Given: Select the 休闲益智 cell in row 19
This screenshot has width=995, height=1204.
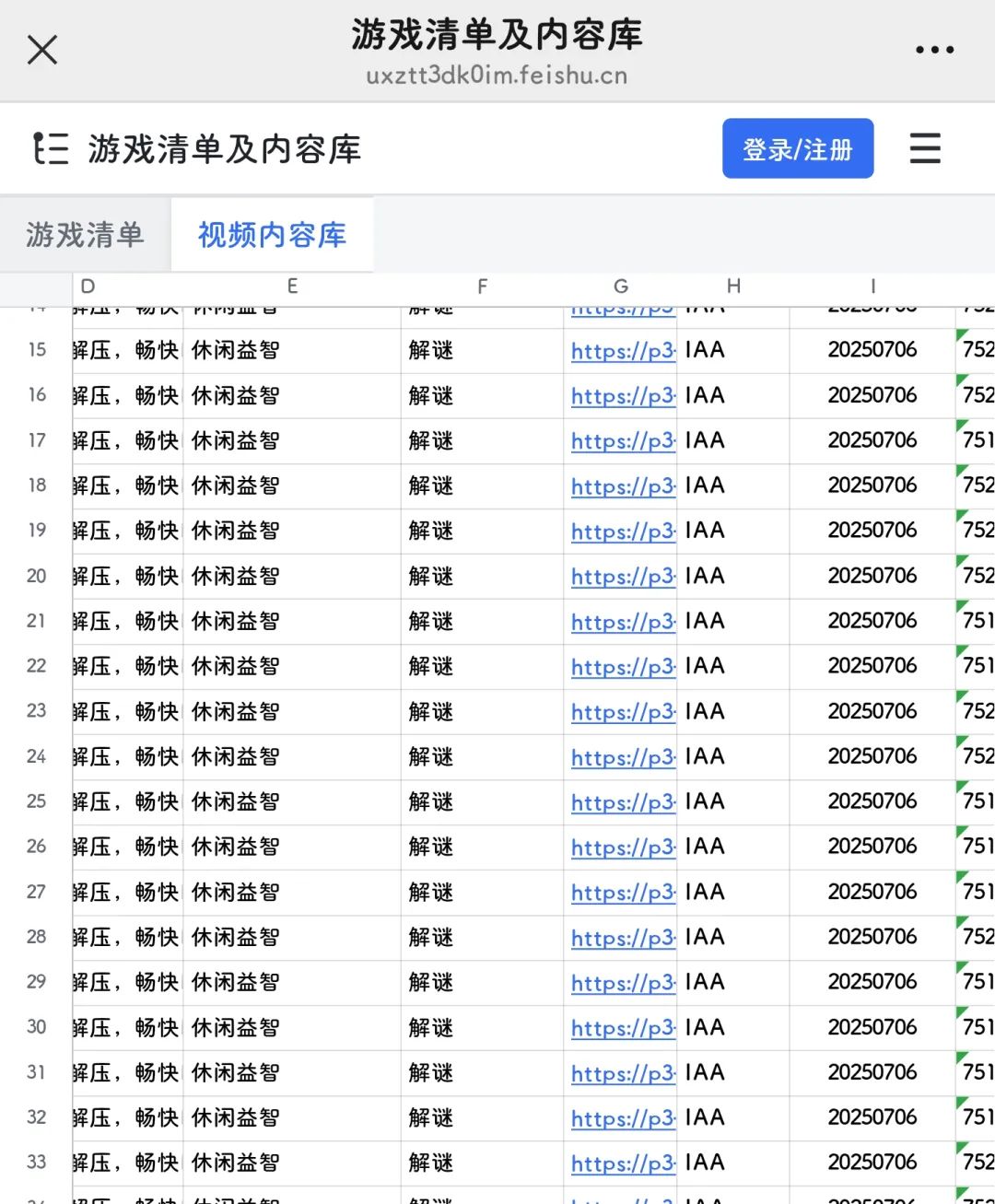Looking at the screenshot, I should [292, 531].
